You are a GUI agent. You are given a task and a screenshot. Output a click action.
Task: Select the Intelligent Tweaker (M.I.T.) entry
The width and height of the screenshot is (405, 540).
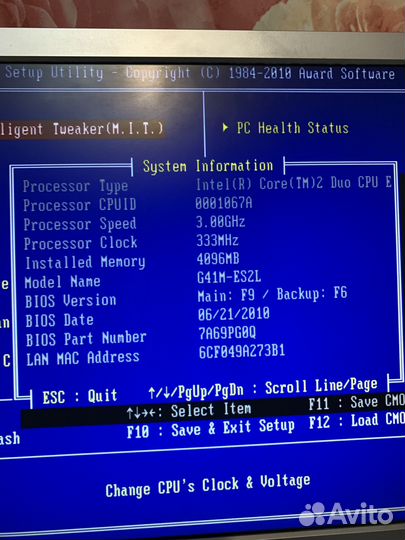tap(82, 129)
